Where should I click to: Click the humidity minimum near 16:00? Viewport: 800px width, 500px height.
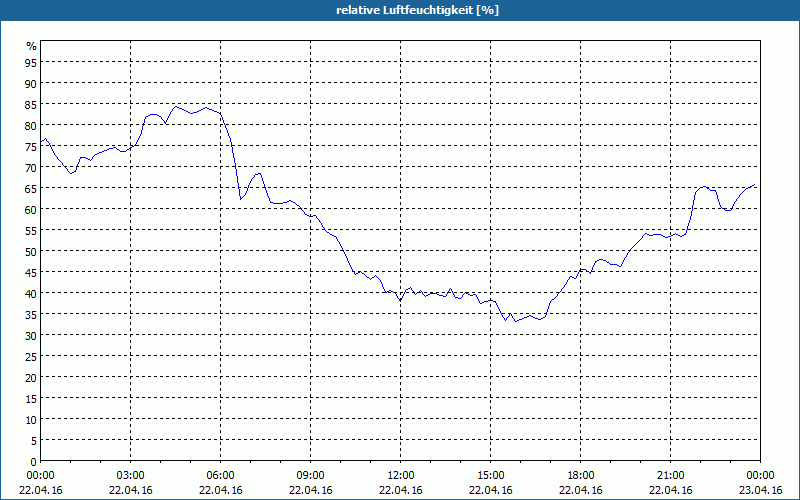[515, 321]
